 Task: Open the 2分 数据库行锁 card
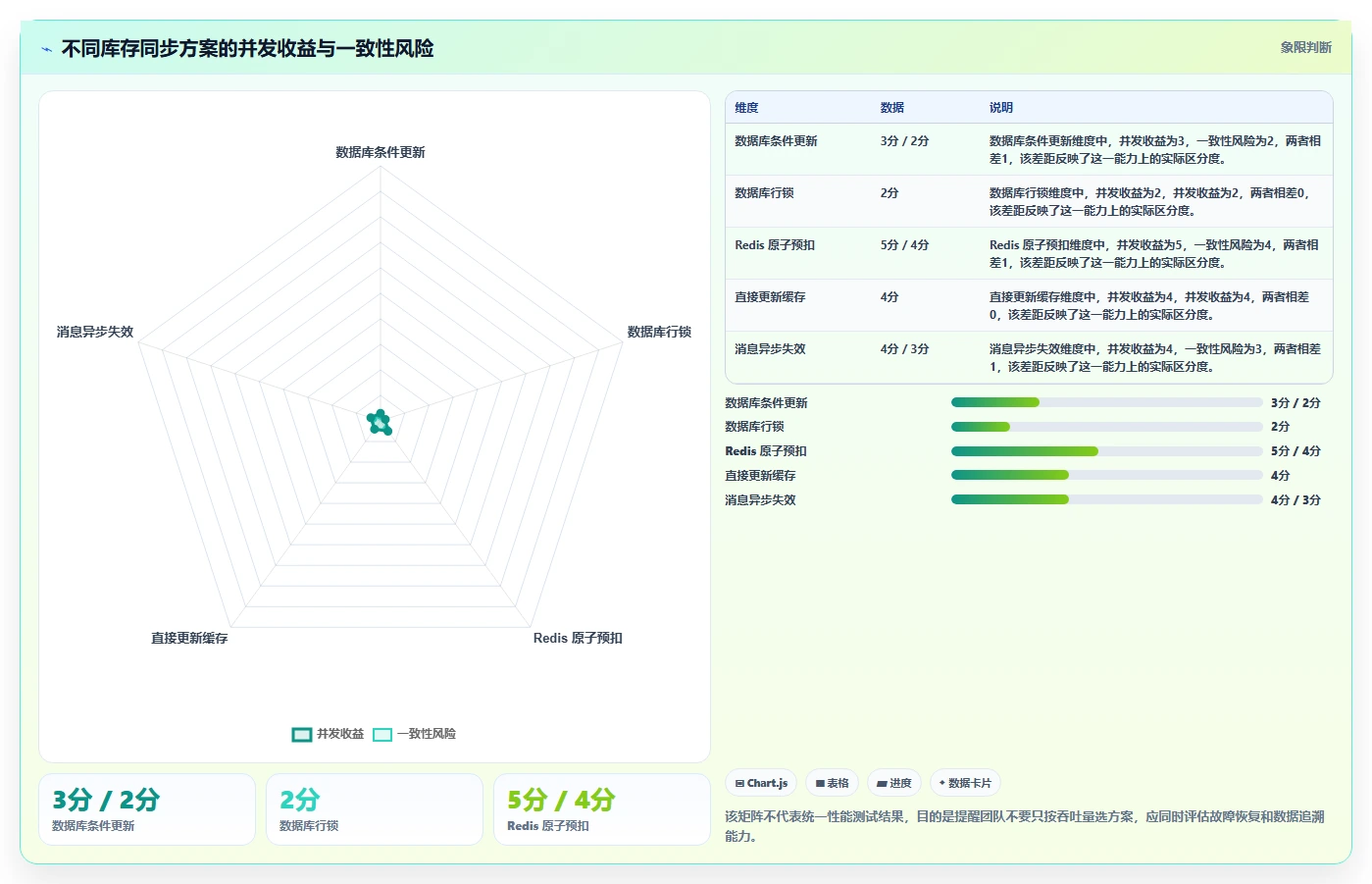pyautogui.click(x=375, y=809)
